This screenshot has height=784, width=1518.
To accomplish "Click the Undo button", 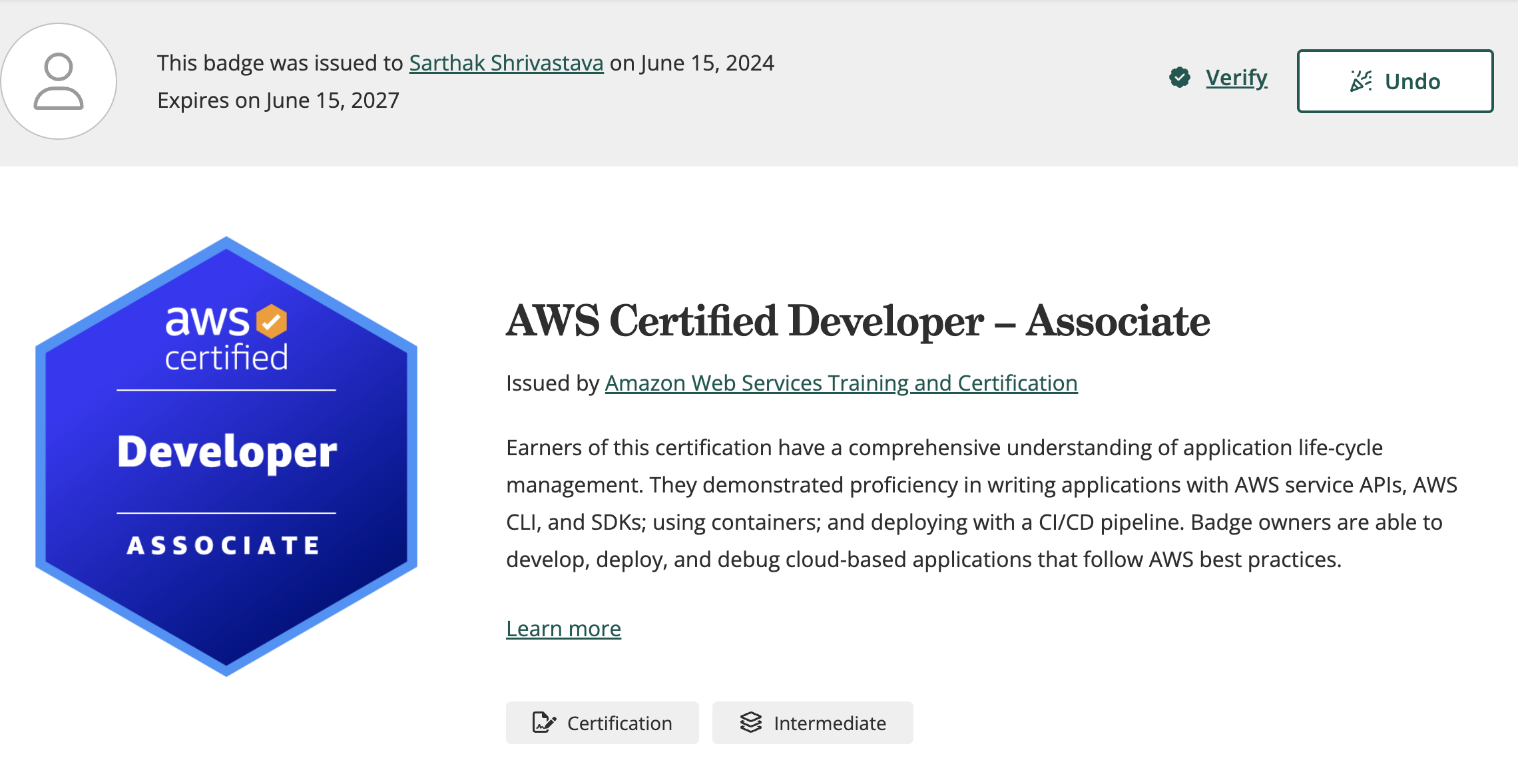I will click(1395, 81).
